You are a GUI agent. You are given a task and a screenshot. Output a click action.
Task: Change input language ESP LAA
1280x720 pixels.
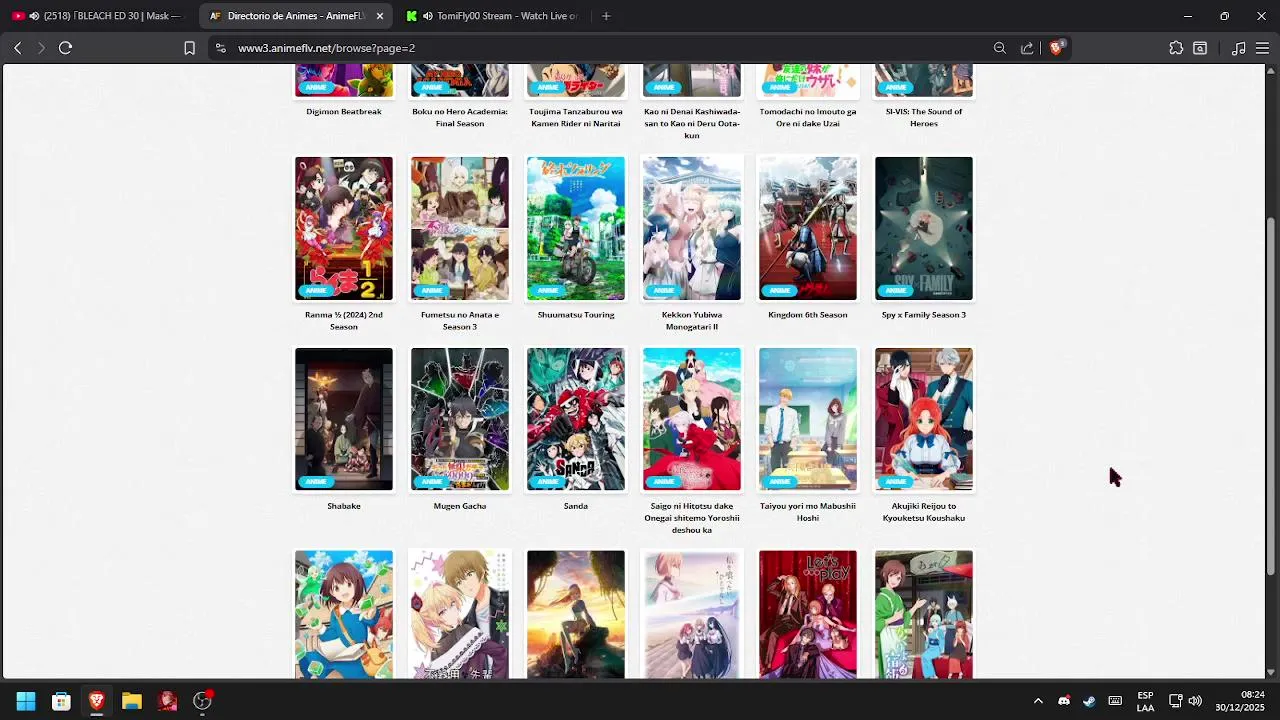tap(1145, 701)
